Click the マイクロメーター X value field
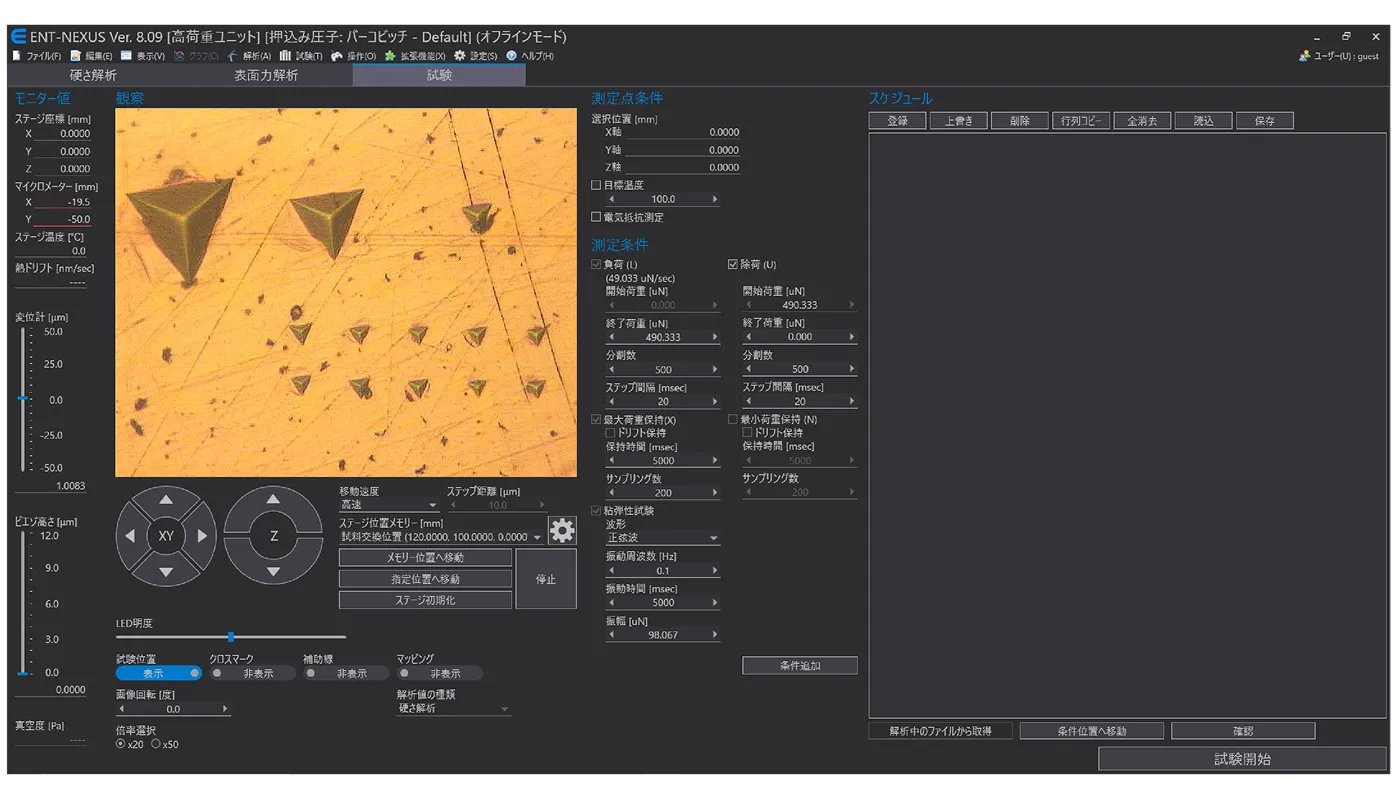This screenshot has height=800, width=1400. (x=63, y=202)
